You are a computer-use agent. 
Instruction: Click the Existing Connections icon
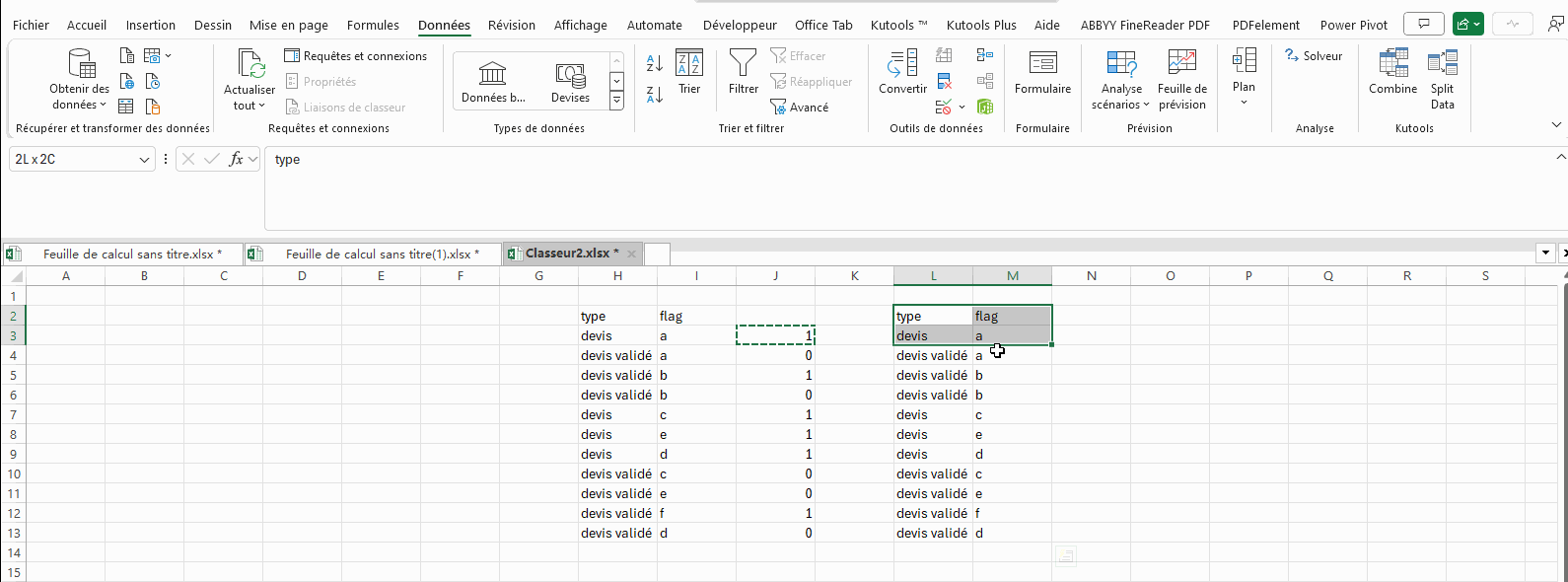point(153,107)
